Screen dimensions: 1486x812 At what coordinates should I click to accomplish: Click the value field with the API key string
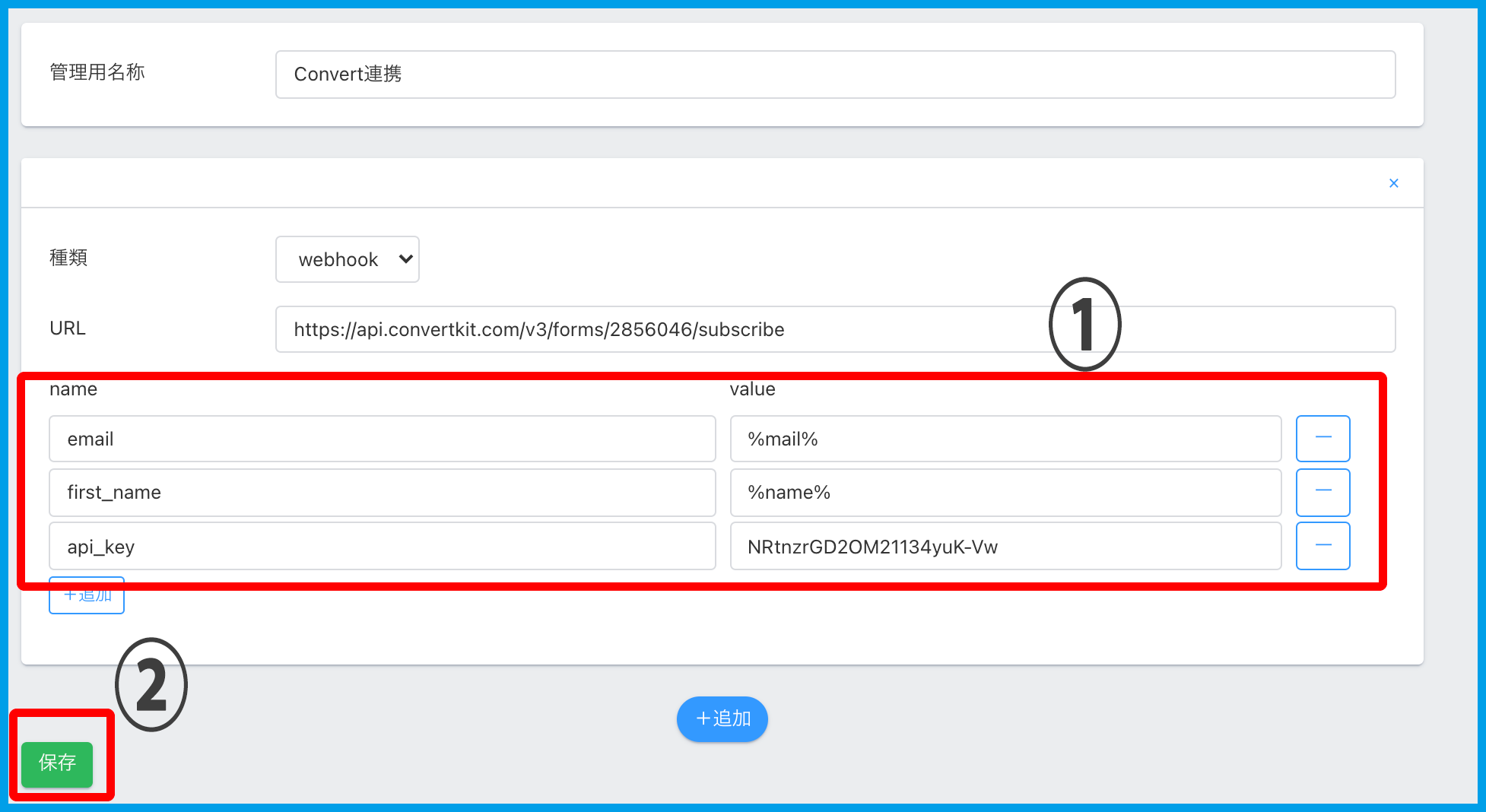point(1005,547)
